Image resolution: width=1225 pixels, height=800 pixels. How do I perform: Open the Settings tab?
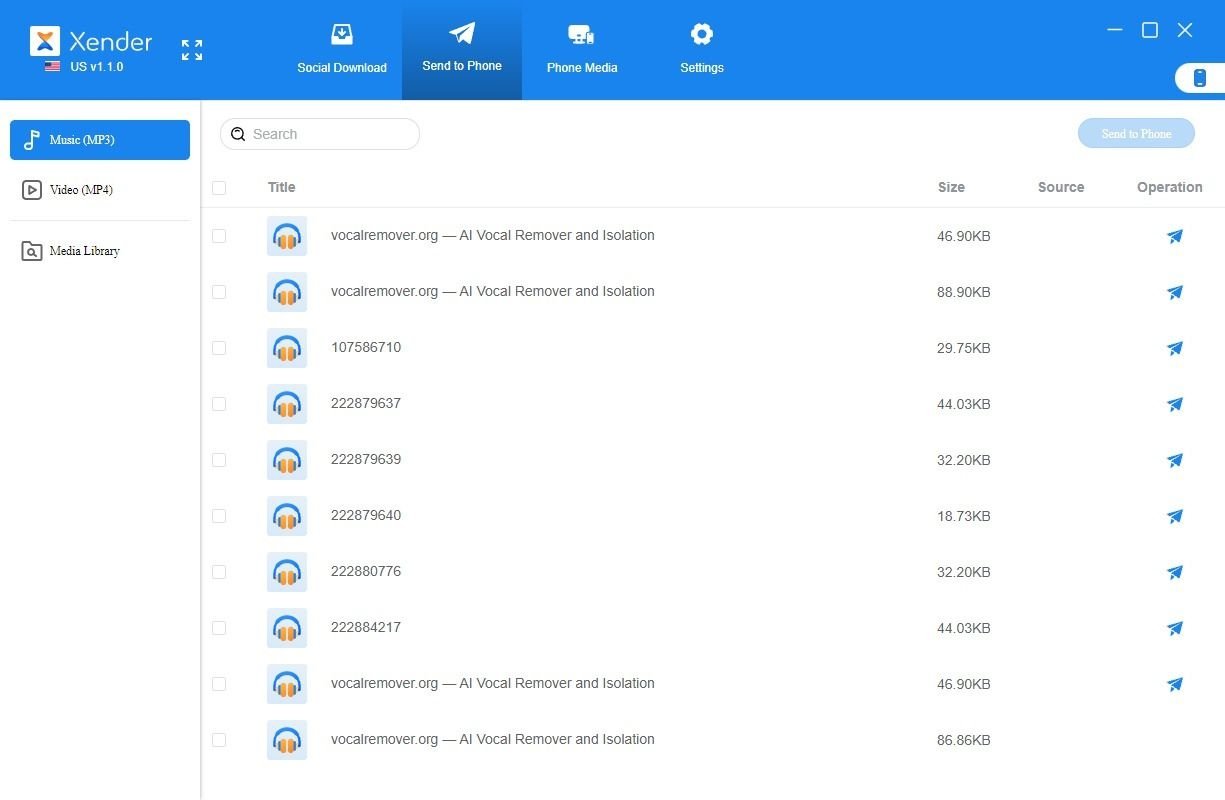(702, 50)
